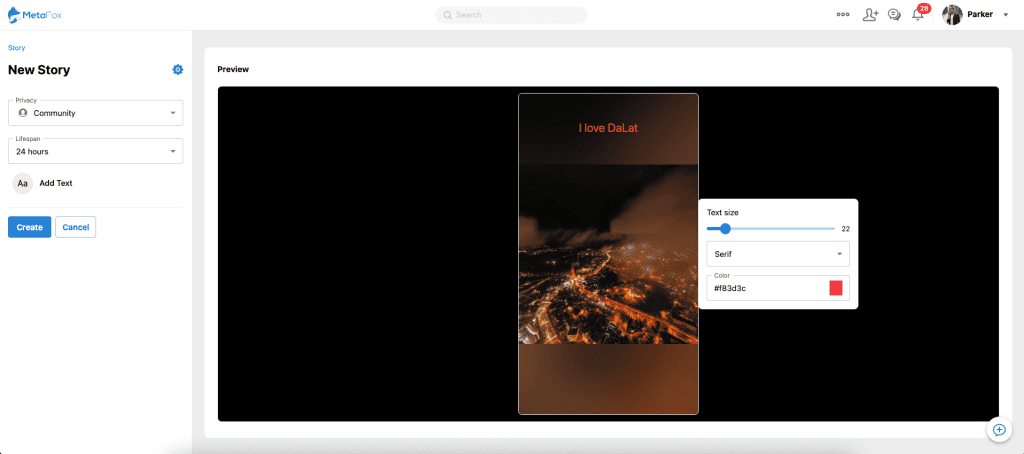Open the Serif font family dropdown
This screenshot has height=454, width=1024.
(x=777, y=254)
